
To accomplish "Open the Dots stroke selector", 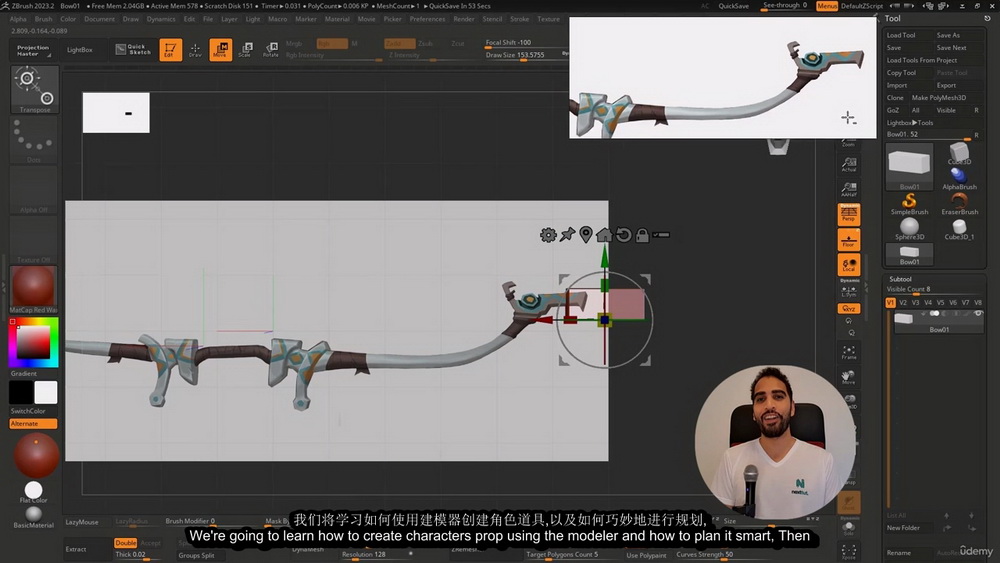I will [34, 139].
